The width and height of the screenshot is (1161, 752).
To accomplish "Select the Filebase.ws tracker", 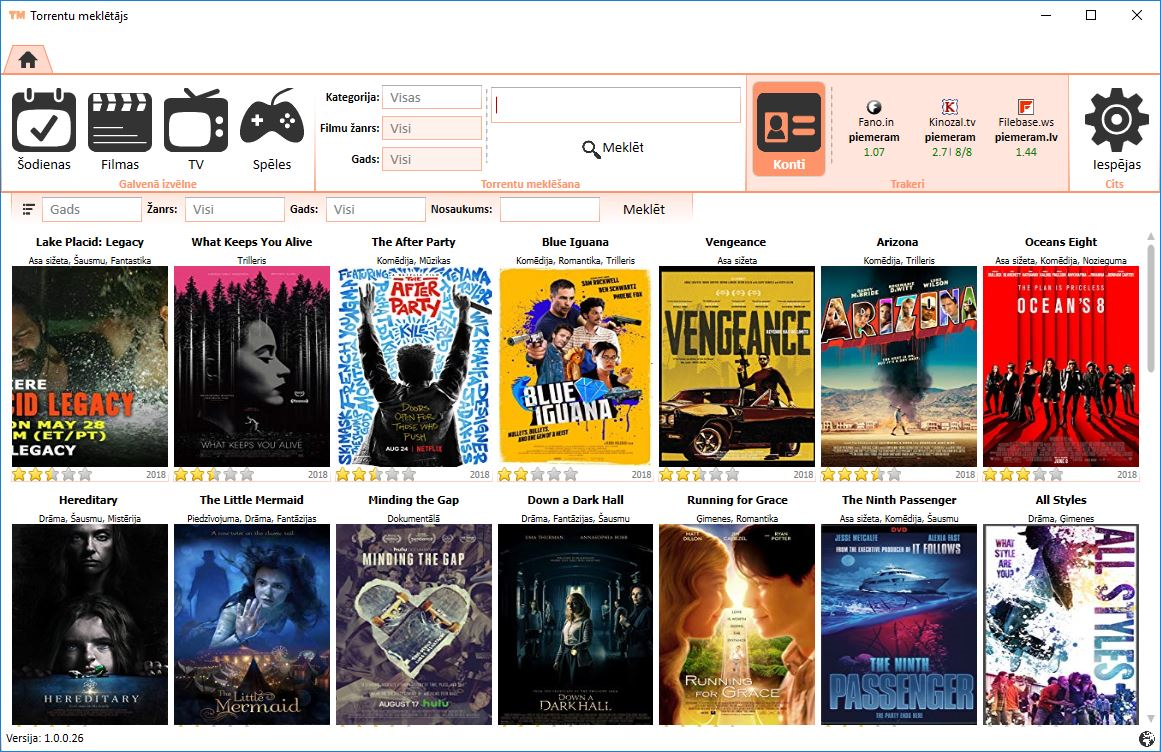I will coord(1026,130).
